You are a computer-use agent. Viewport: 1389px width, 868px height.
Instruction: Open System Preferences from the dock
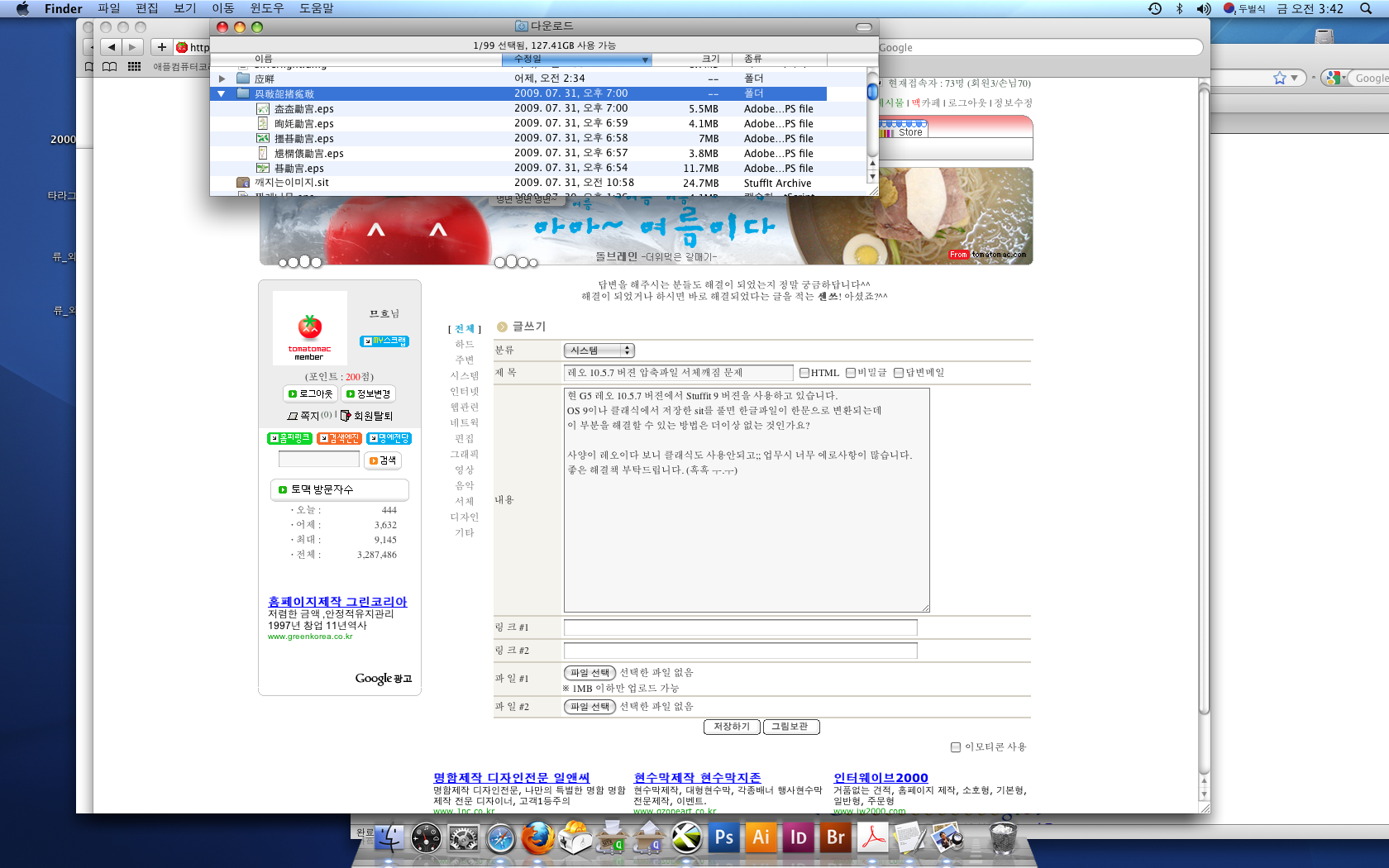(x=463, y=839)
